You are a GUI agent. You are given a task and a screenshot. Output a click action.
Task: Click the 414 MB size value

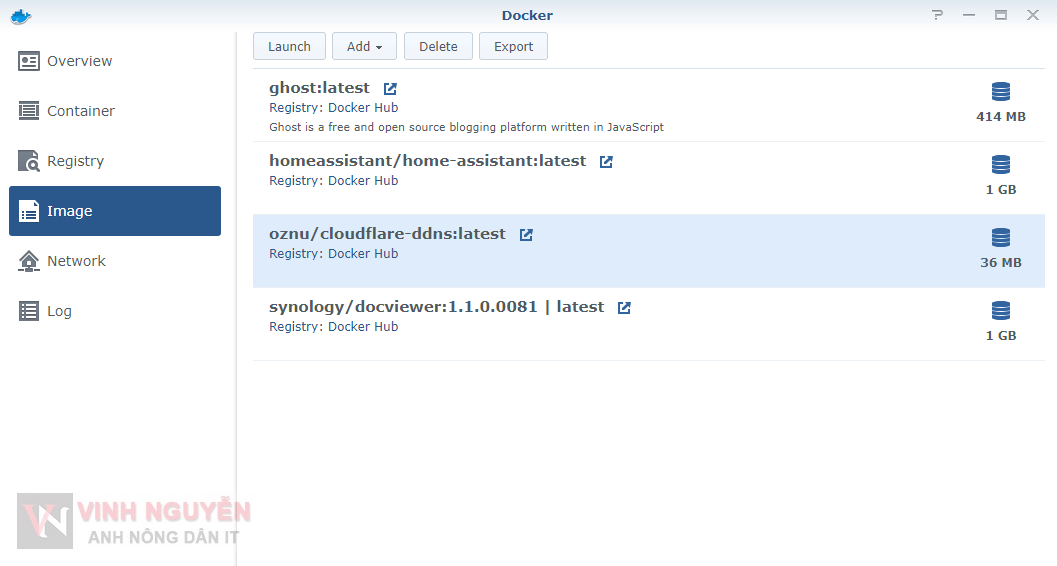[1001, 117]
